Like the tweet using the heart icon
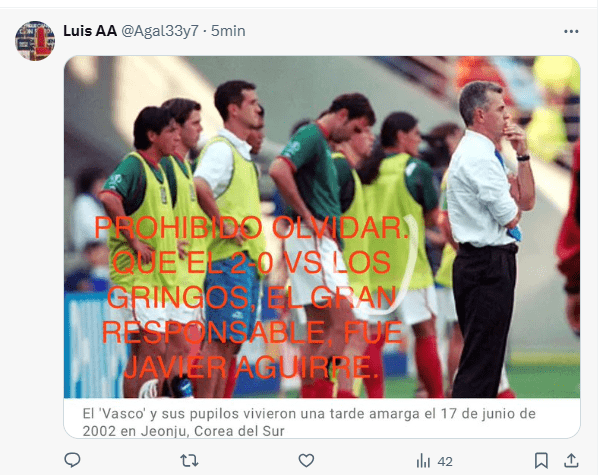Viewport: 605px width, 475px height. tap(306, 460)
